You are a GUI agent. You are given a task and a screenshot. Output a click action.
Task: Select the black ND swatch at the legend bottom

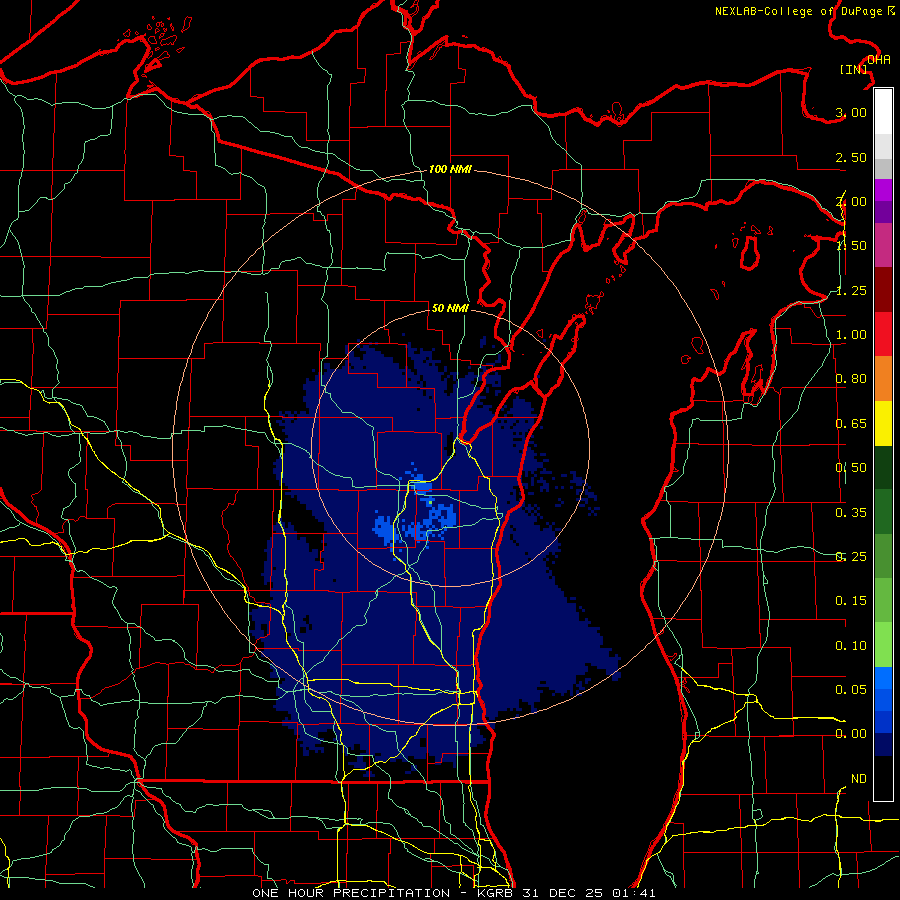click(x=883, y=778)
